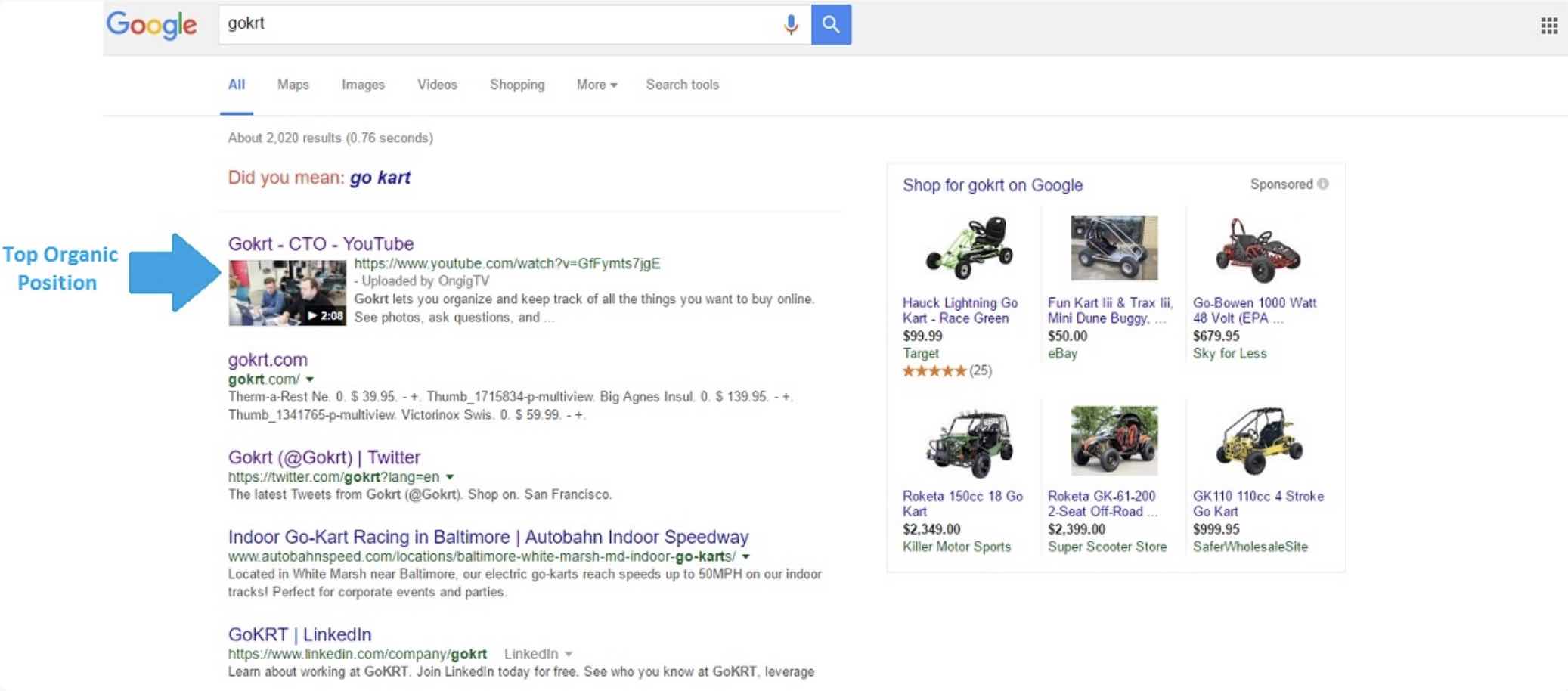Viewport: 1568px width, 691px height.
Task: Open the Google apps grid icon
Action: pos(1548,26)
